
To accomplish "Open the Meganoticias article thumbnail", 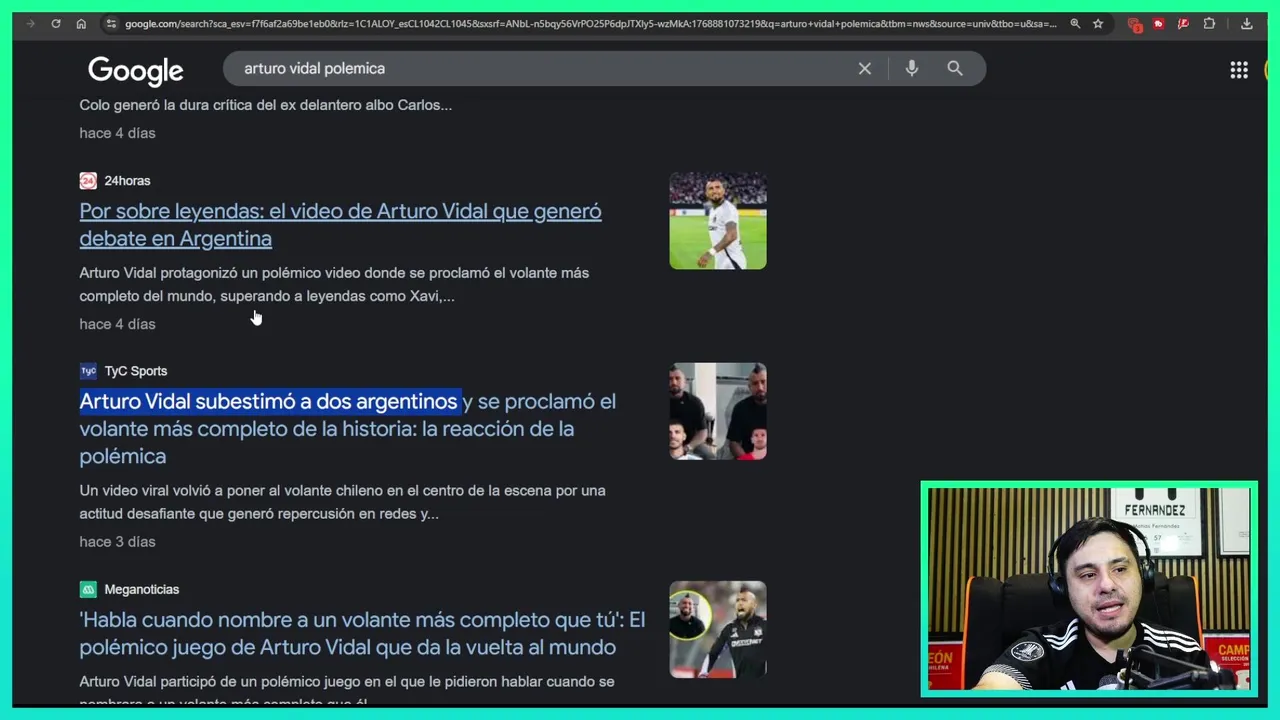I will coord(718,630).
